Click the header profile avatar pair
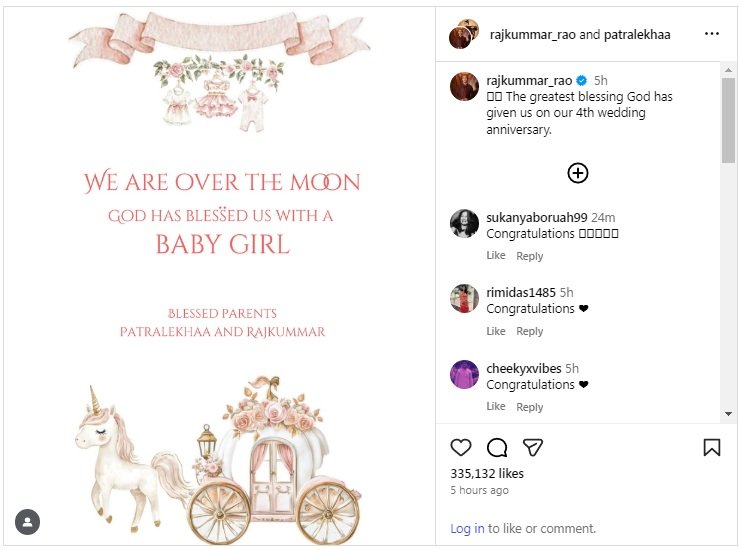Viewport: 740px width, 550px height. pos(465,34)
